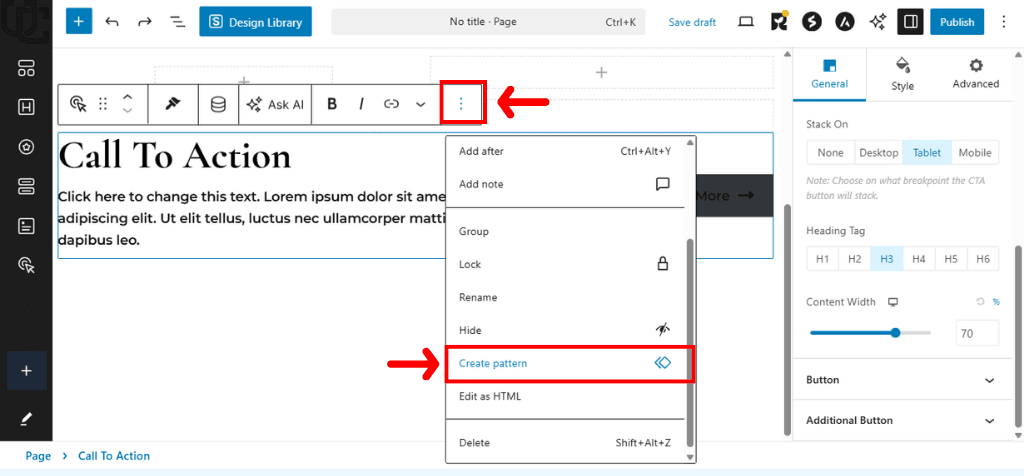Click the database dynamic content icon

tap(218, 104)
